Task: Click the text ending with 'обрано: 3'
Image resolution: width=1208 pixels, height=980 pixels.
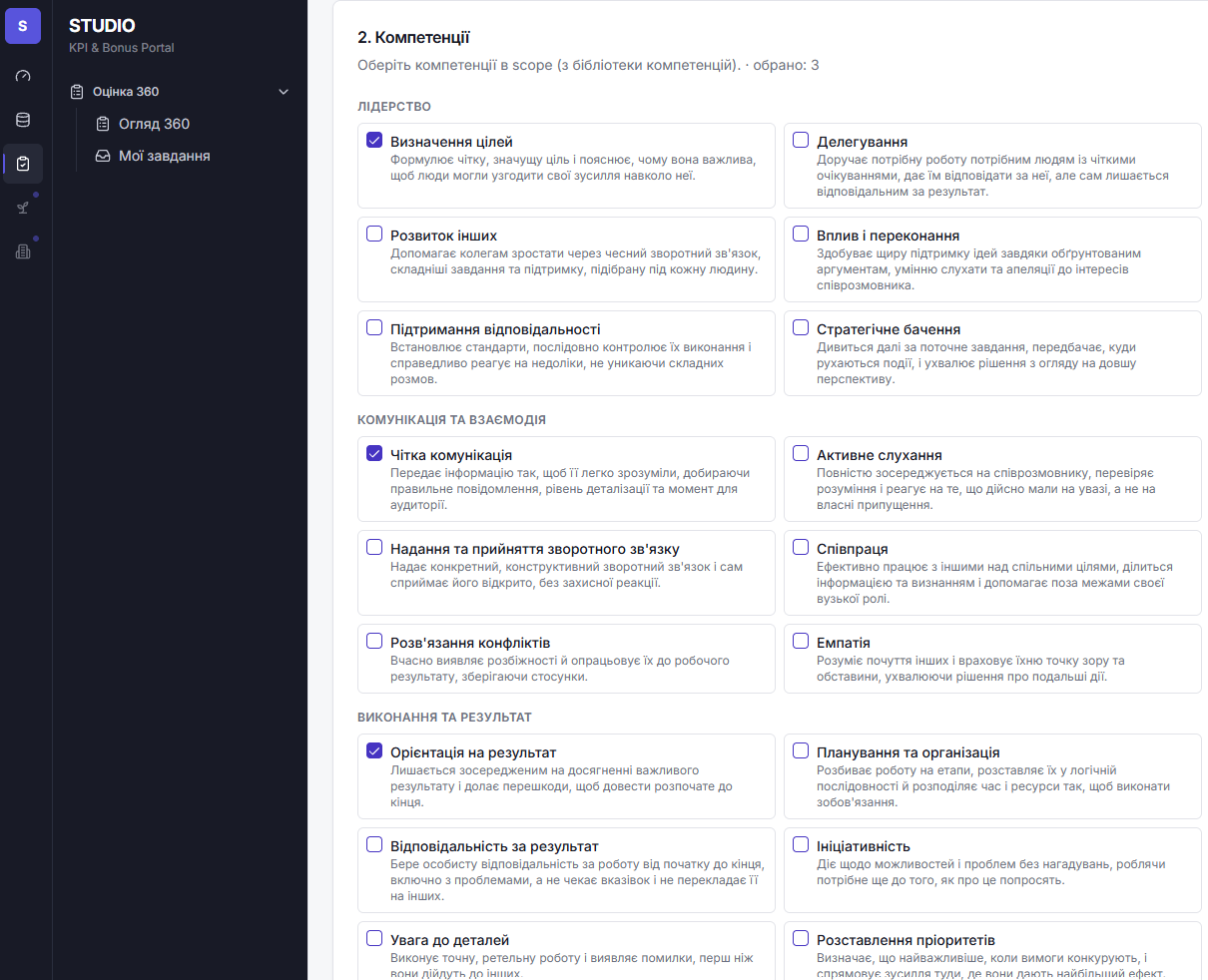Action: tap(588, 66)
